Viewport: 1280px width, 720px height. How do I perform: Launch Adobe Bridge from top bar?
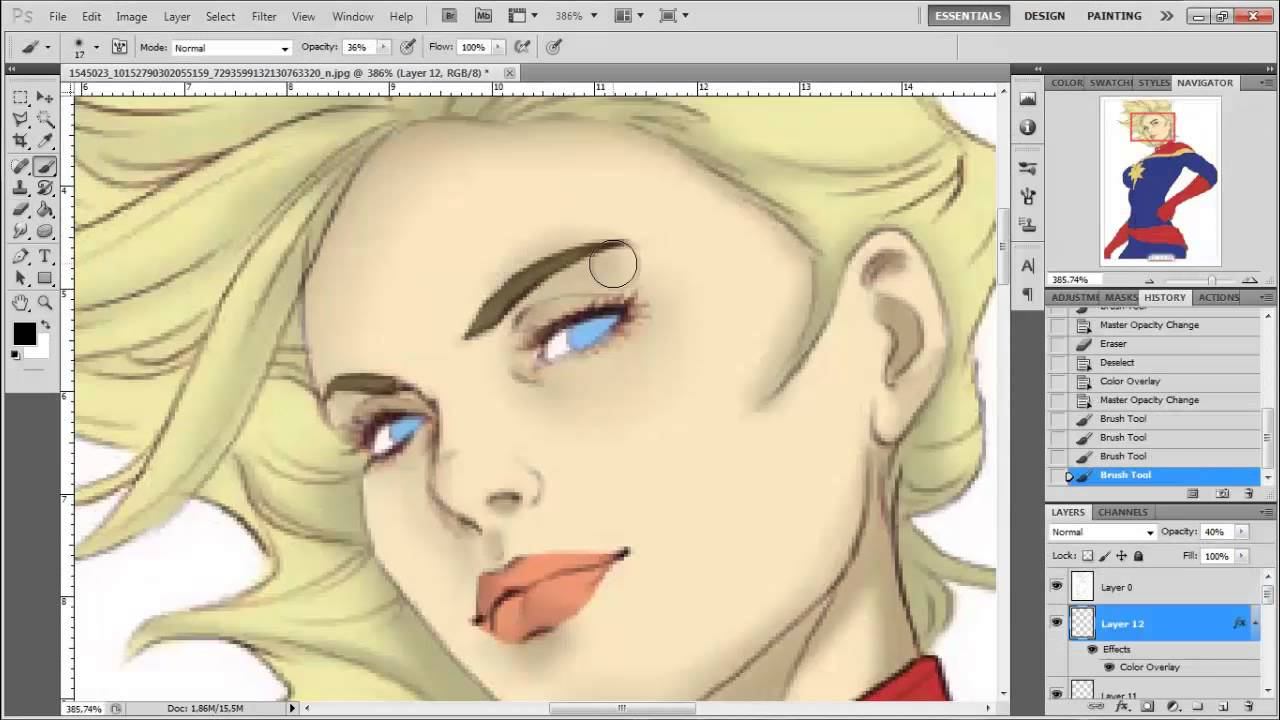450,16
